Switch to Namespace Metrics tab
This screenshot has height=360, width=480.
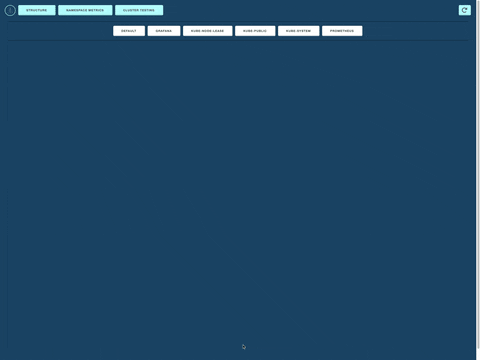[x=85, y=10]
